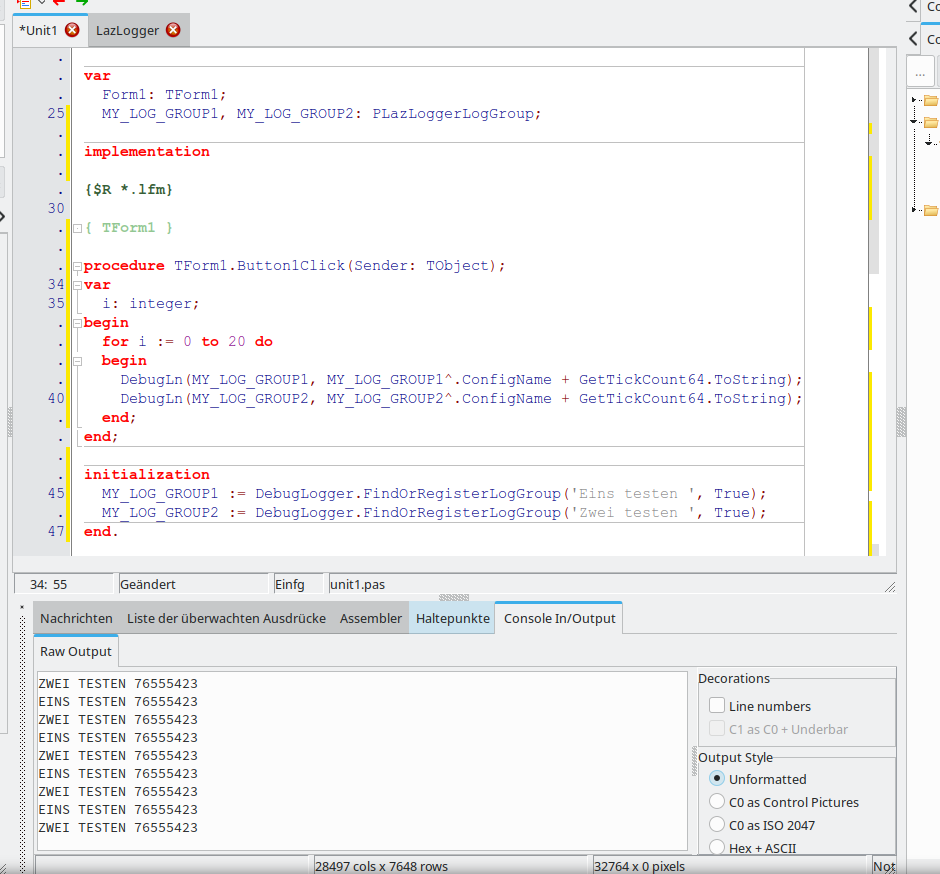The width and height of the screenshot is (940, 874).
Task: Select the Unformatted output style
Action: pyautogui.click(x=716, y=779)
